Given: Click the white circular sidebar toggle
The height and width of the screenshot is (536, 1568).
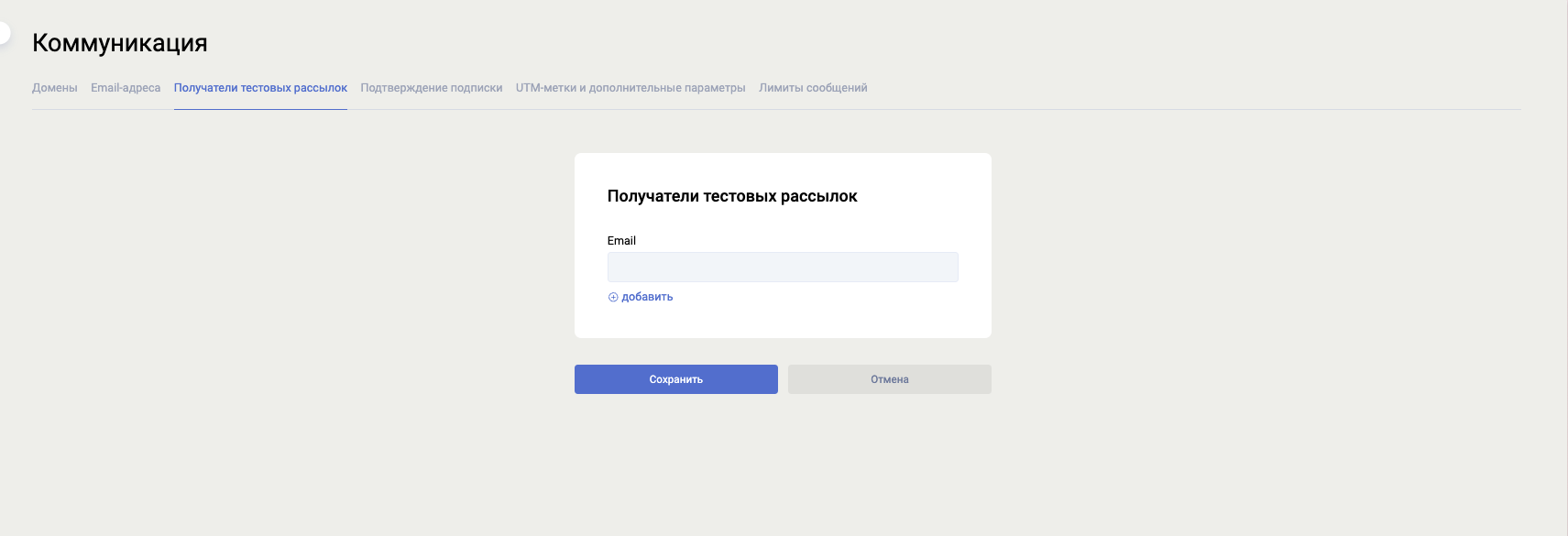Looking at the screenshot, I should pyautogui.click(x=3, y=33).
